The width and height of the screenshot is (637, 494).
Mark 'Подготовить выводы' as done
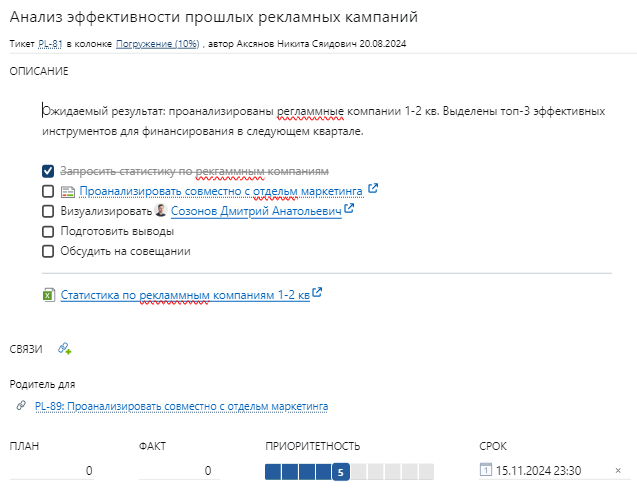[48, 231]
